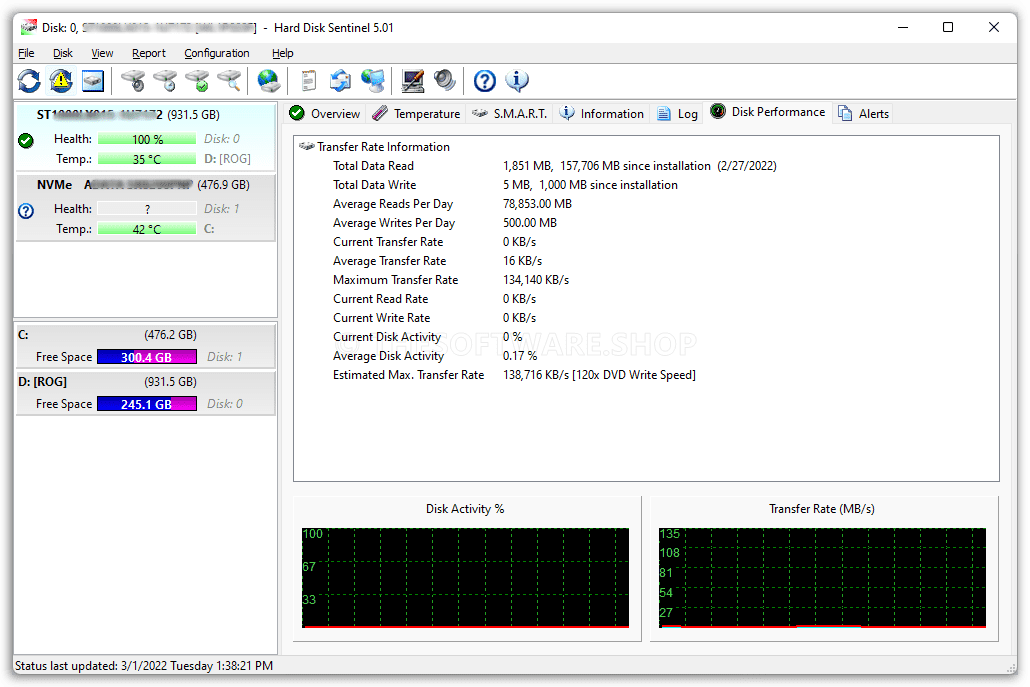Viewport: 1030px width, 687px height.
Task: Click the Current Write Rate label
Action: pos(382,319)
